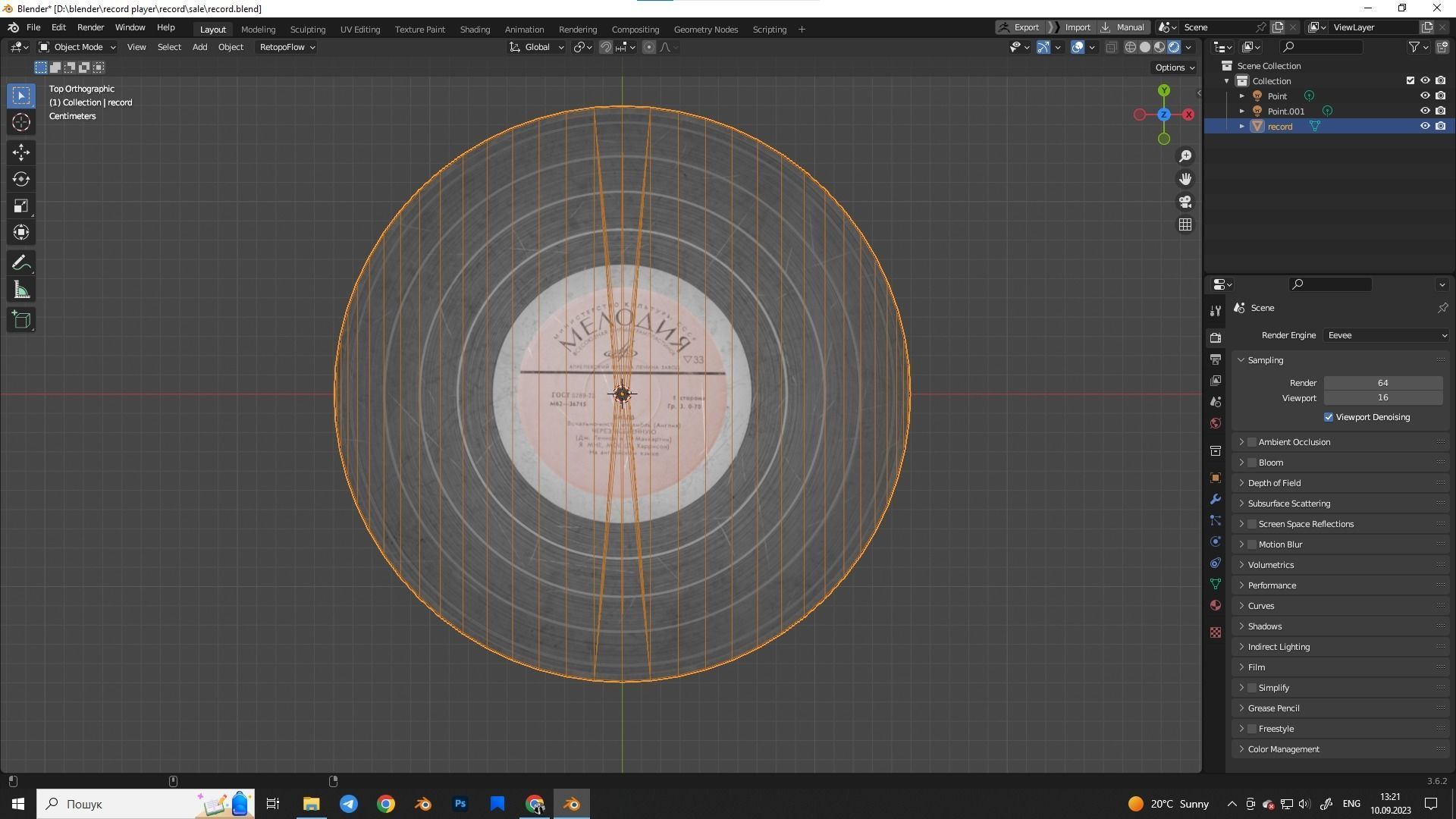Open the Render Engine Eevee dropdown

point(1386,335)
